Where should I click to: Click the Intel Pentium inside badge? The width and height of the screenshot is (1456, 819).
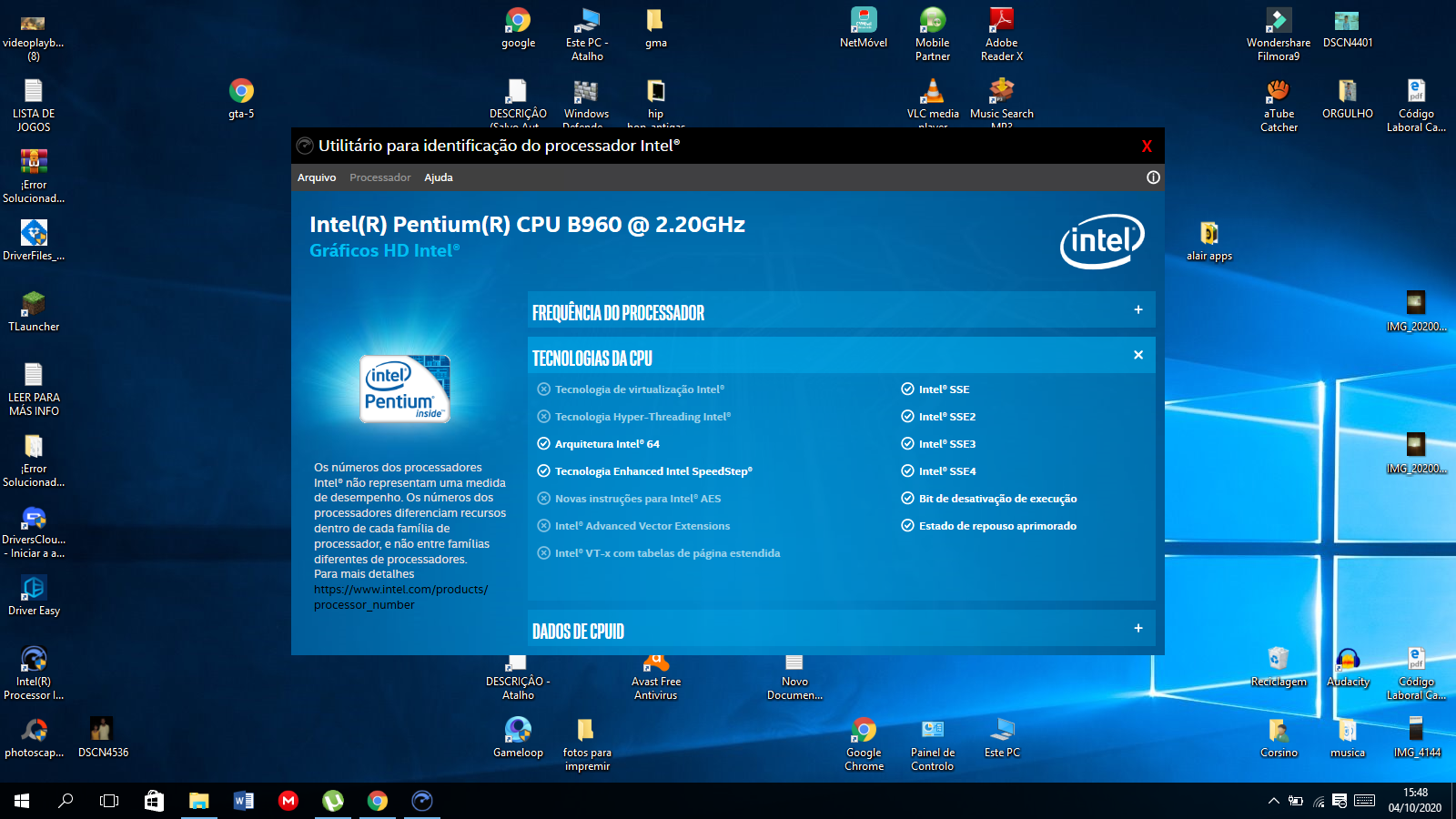tap(405, 389)
